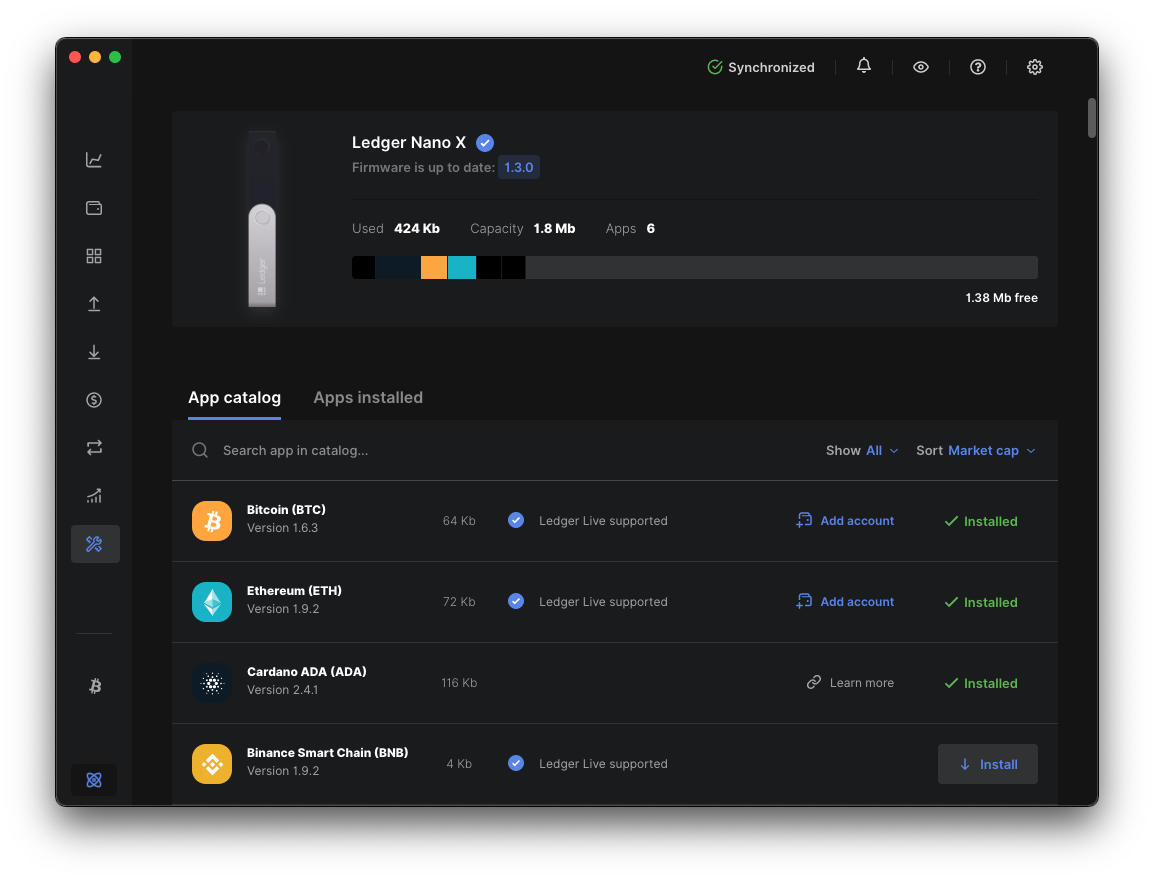1154x880 pixels.
Task: Open the Discover grid icon in sidebar
Action: pos(93,256)
